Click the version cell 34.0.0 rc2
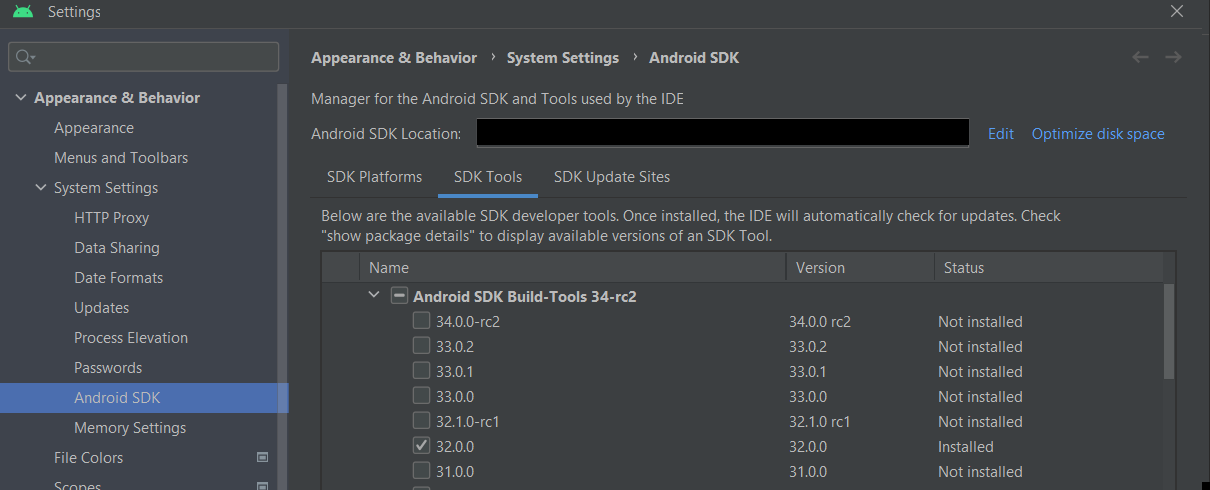 [820, 322]
